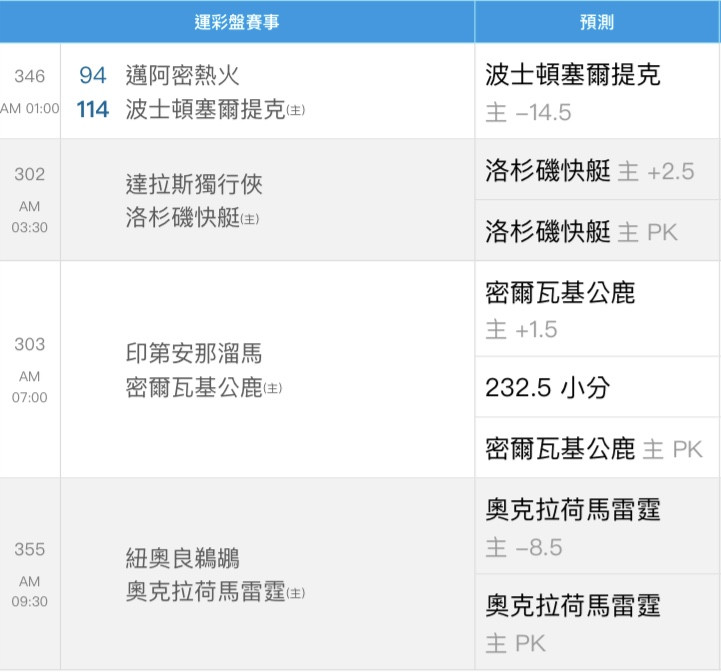Select prediction 洛杉磯快艇 主 +2.5
The image size is (721, 672).
597,170
